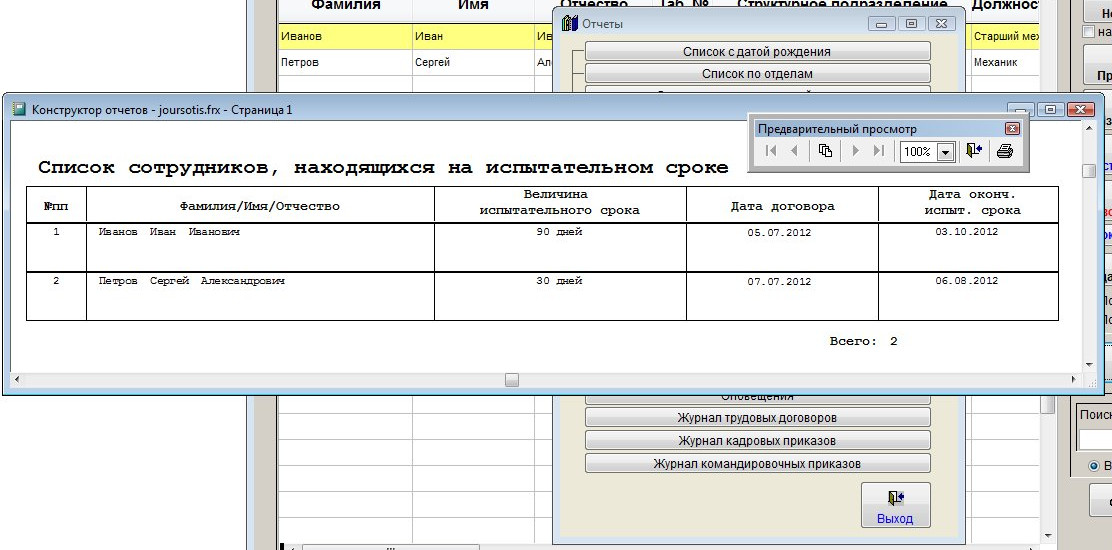Select Петров cell in employee grid

(x=345, y=62)
